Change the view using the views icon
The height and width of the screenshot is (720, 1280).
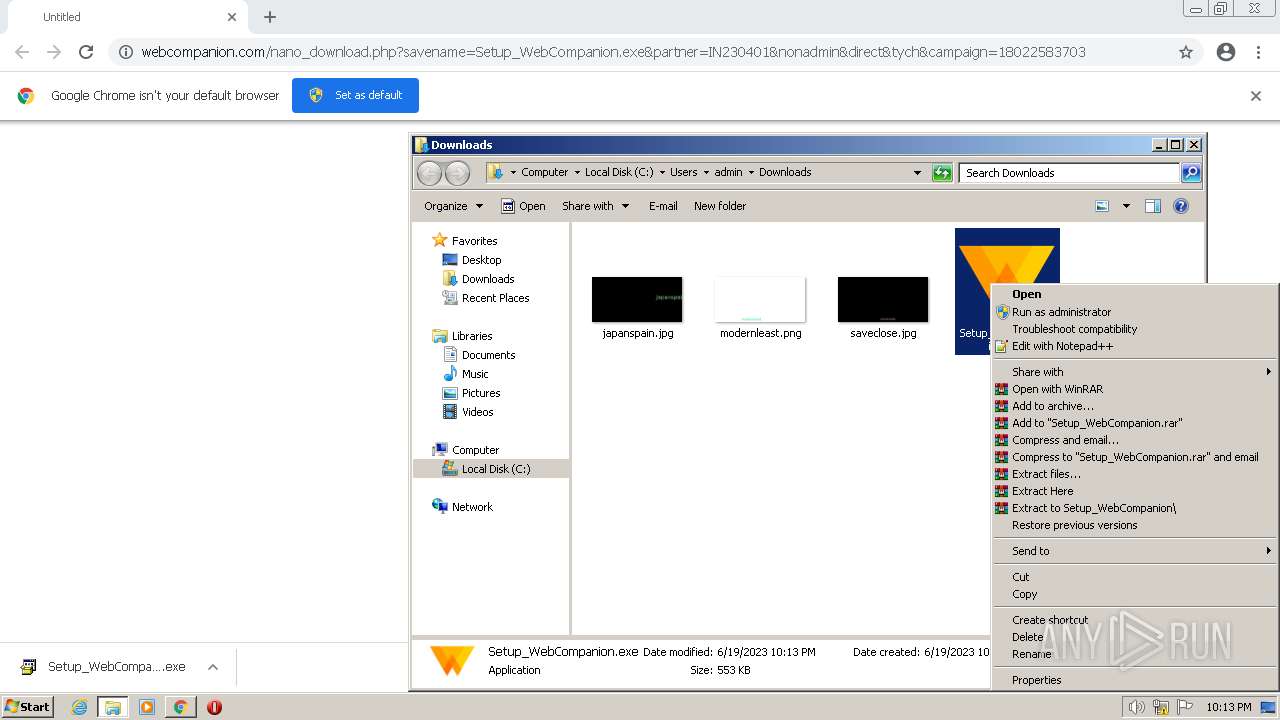coord(1102,206)
